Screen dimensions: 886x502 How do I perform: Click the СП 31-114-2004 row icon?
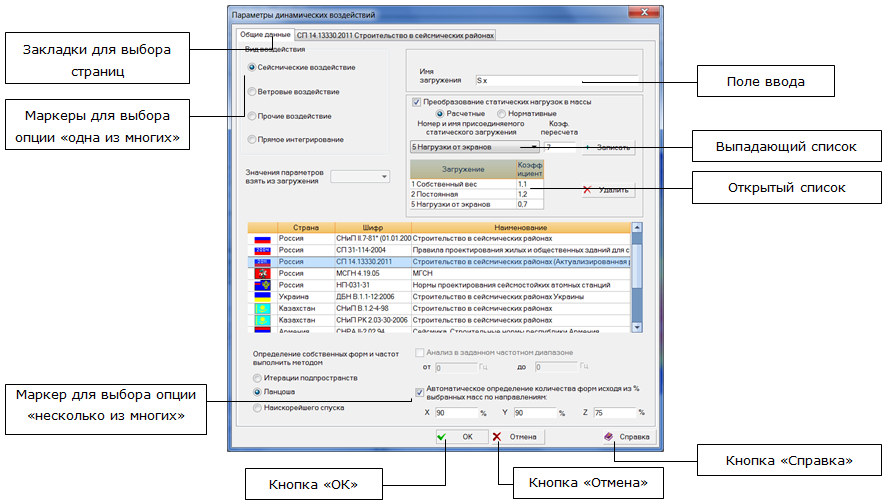(262, 250)
